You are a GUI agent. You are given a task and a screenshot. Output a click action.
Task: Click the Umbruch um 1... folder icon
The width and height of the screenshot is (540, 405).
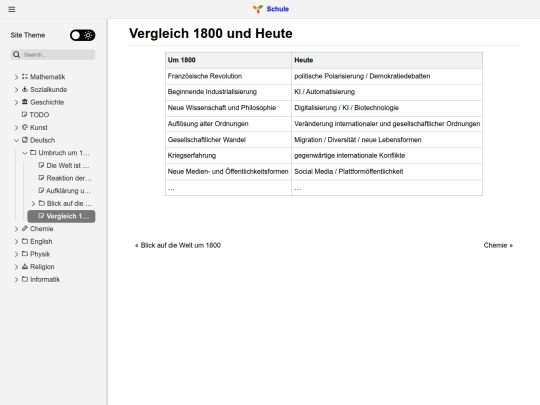[33, 153]
